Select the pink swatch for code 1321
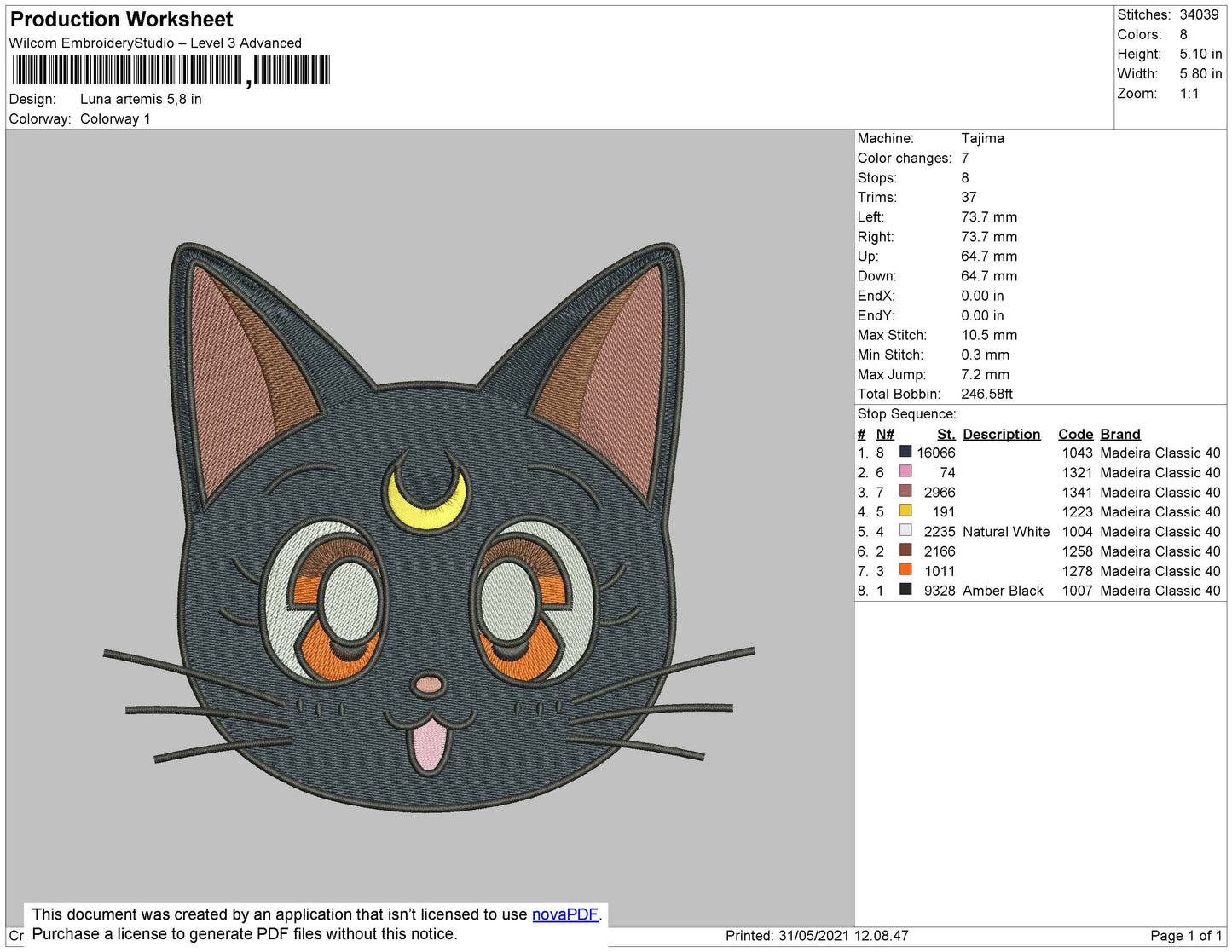The width and height of the screenshot is (1232, 952). 905,471
